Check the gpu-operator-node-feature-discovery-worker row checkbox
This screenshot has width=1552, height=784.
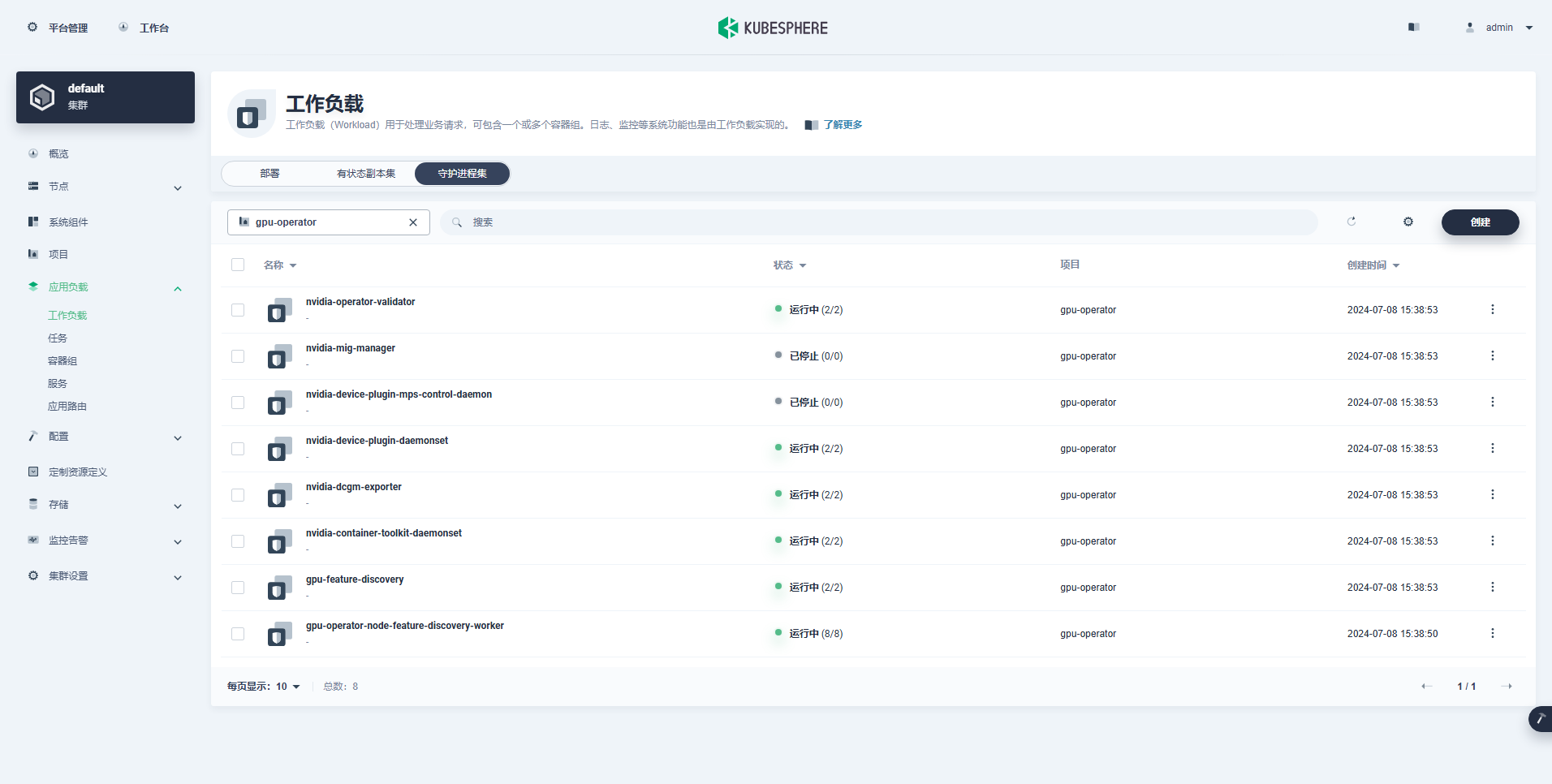pos(238,634)
